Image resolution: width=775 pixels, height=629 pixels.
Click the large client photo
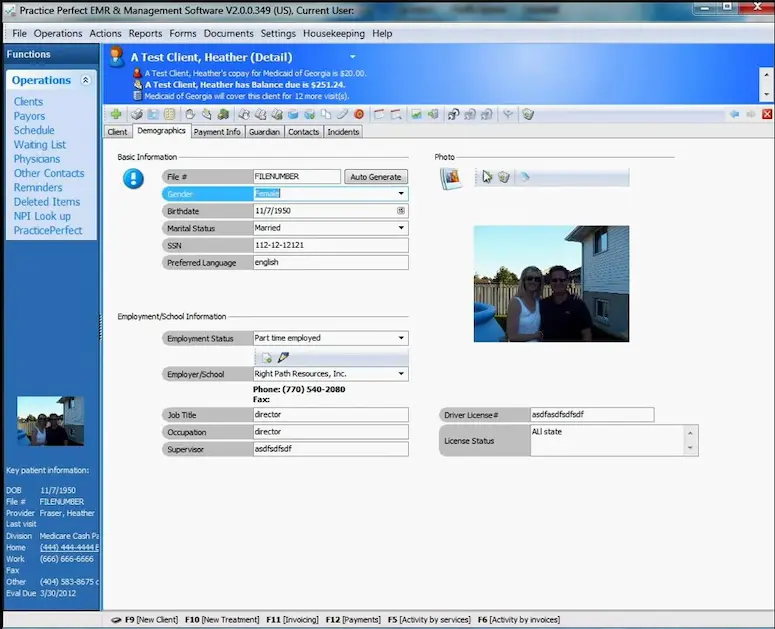point(552,284)
